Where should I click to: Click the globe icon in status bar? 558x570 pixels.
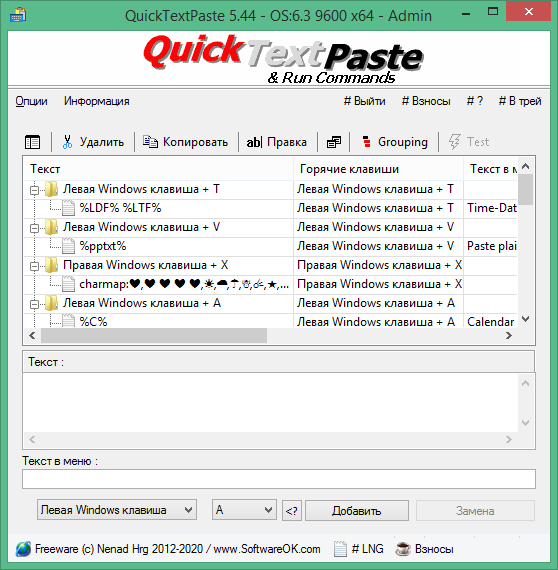[x=23, y=549]
